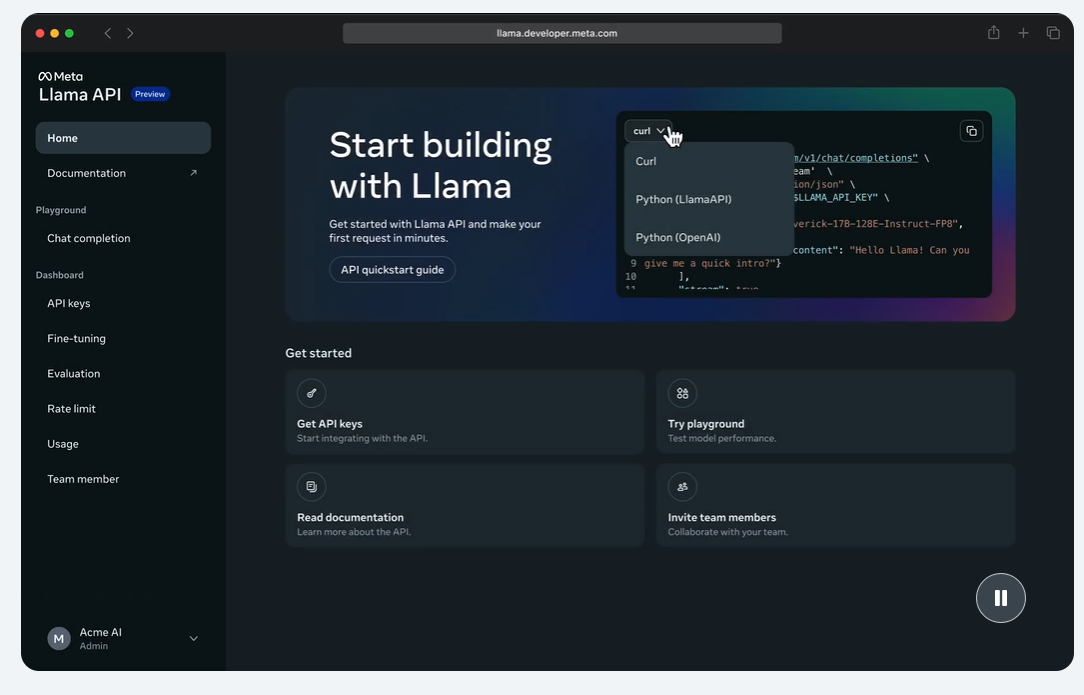
Task: Click the external-link arrow beside Documentation
Action: click(x=194, y=173)
